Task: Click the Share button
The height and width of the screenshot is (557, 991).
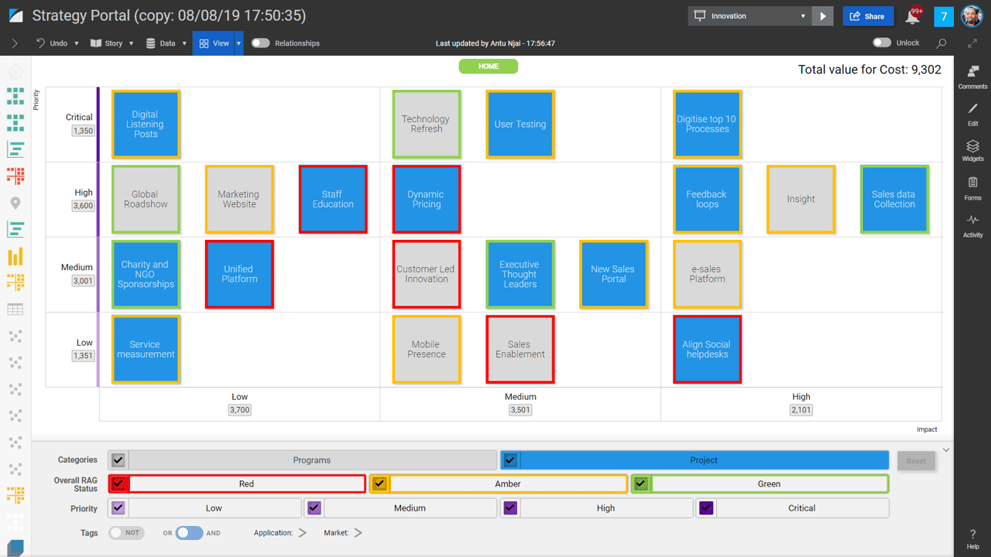Action: click(867, 16)
